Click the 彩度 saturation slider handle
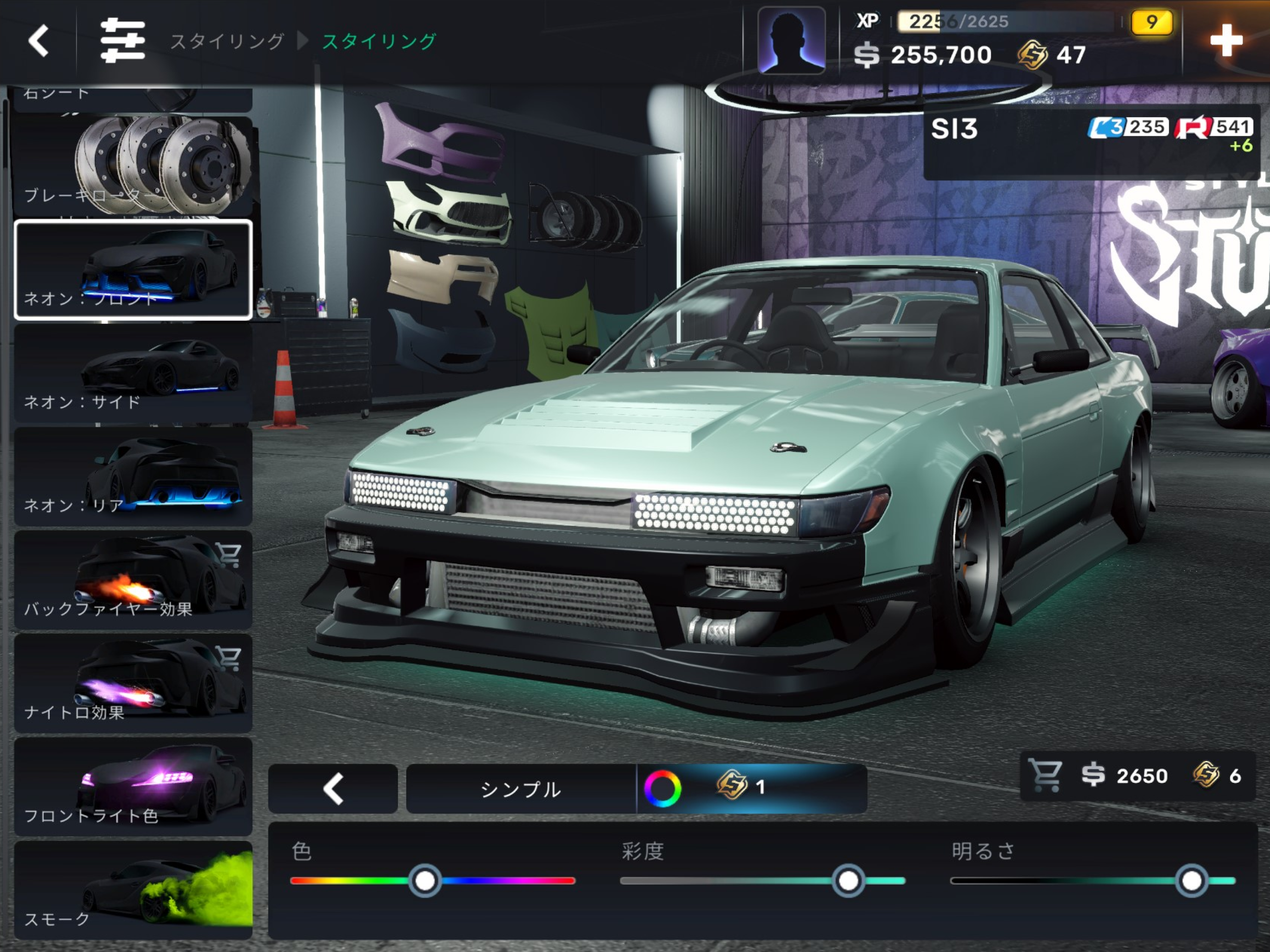 pos(848,880)
